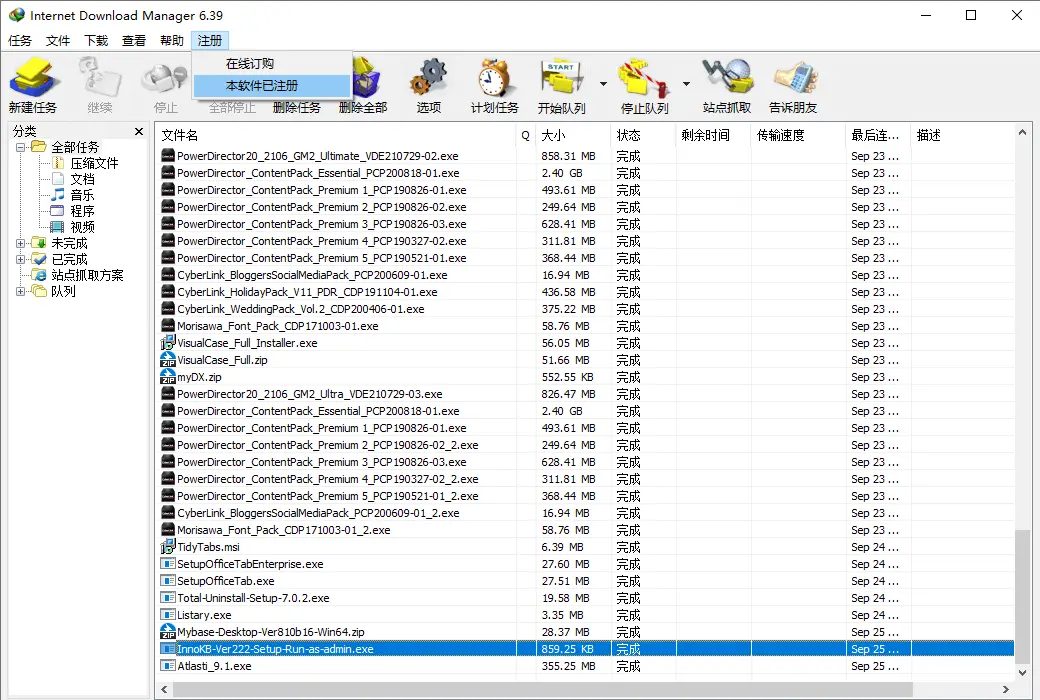The height and width of the screenshot is (700, 1040).
Task: Open the 任务 menu
Action: (x=20, y=40)
